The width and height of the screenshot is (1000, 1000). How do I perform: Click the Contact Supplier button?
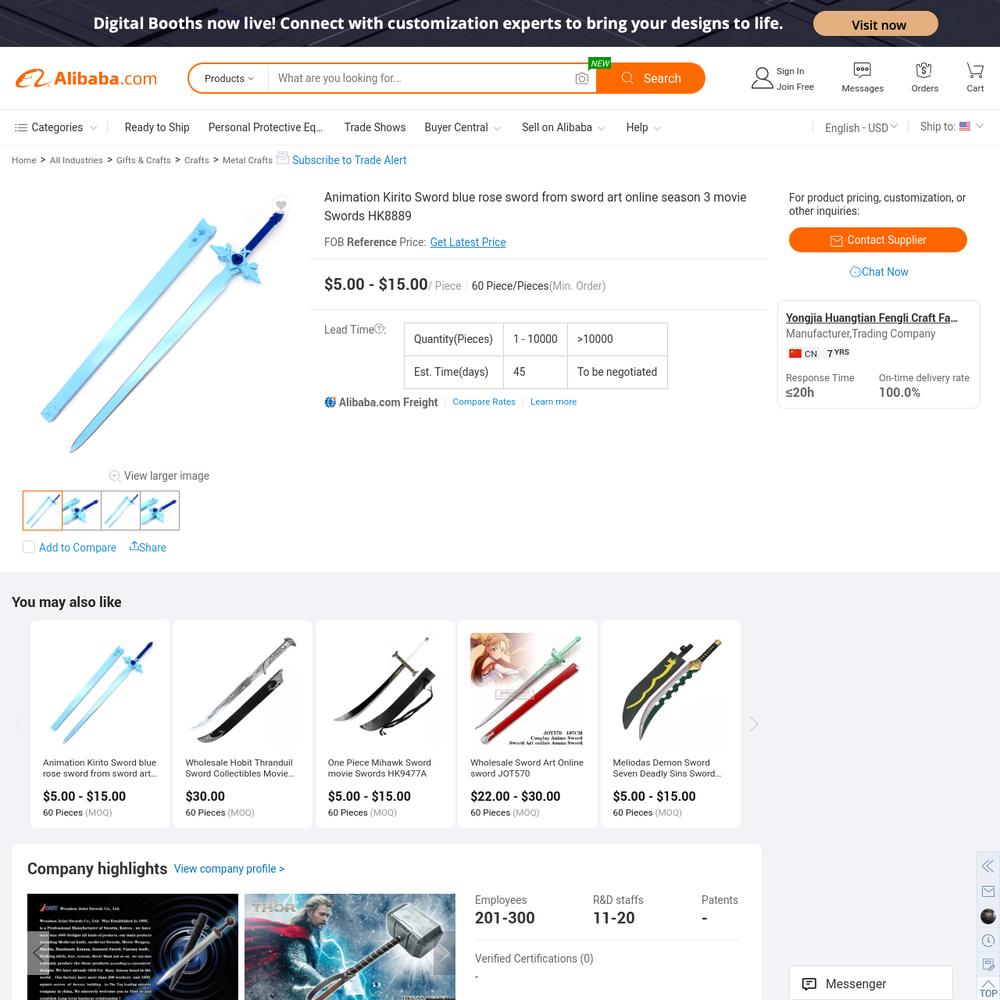pos(878,240)
